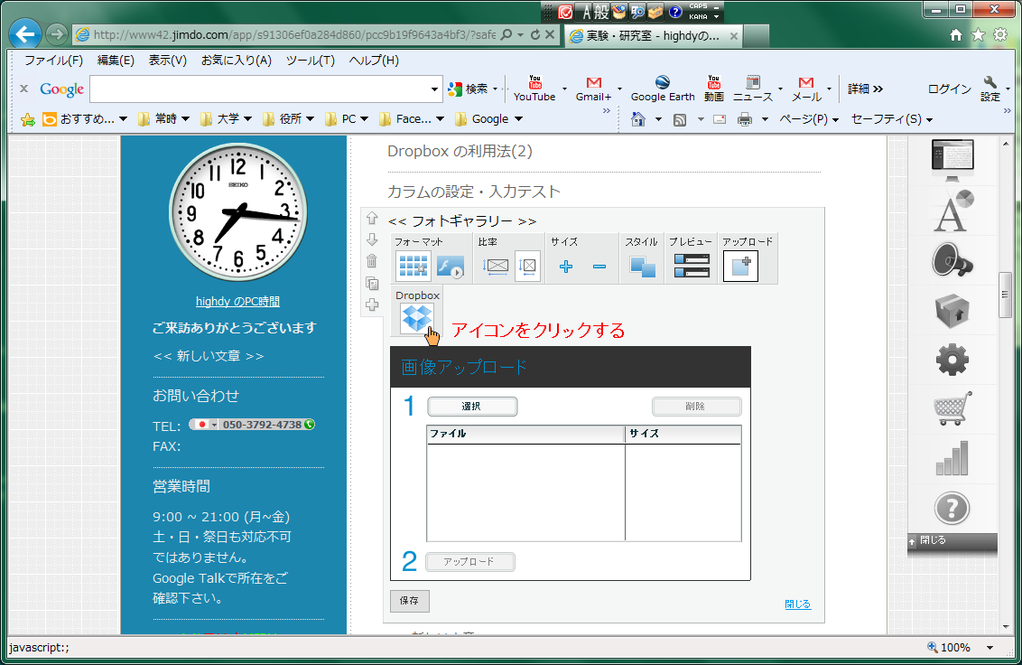
Task: Open settings gear in the Jimdo sidebar
Action: [x=951, y=359]
